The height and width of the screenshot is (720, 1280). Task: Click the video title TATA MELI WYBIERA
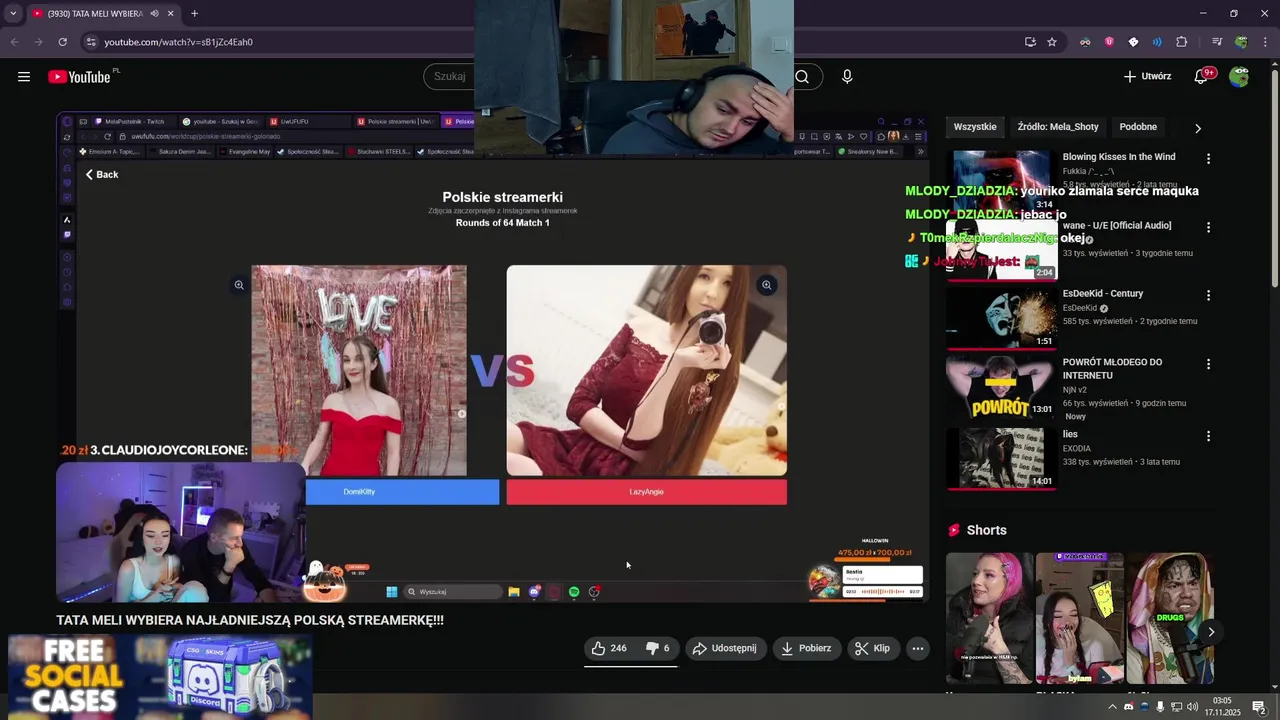click(x=250, y=621)
